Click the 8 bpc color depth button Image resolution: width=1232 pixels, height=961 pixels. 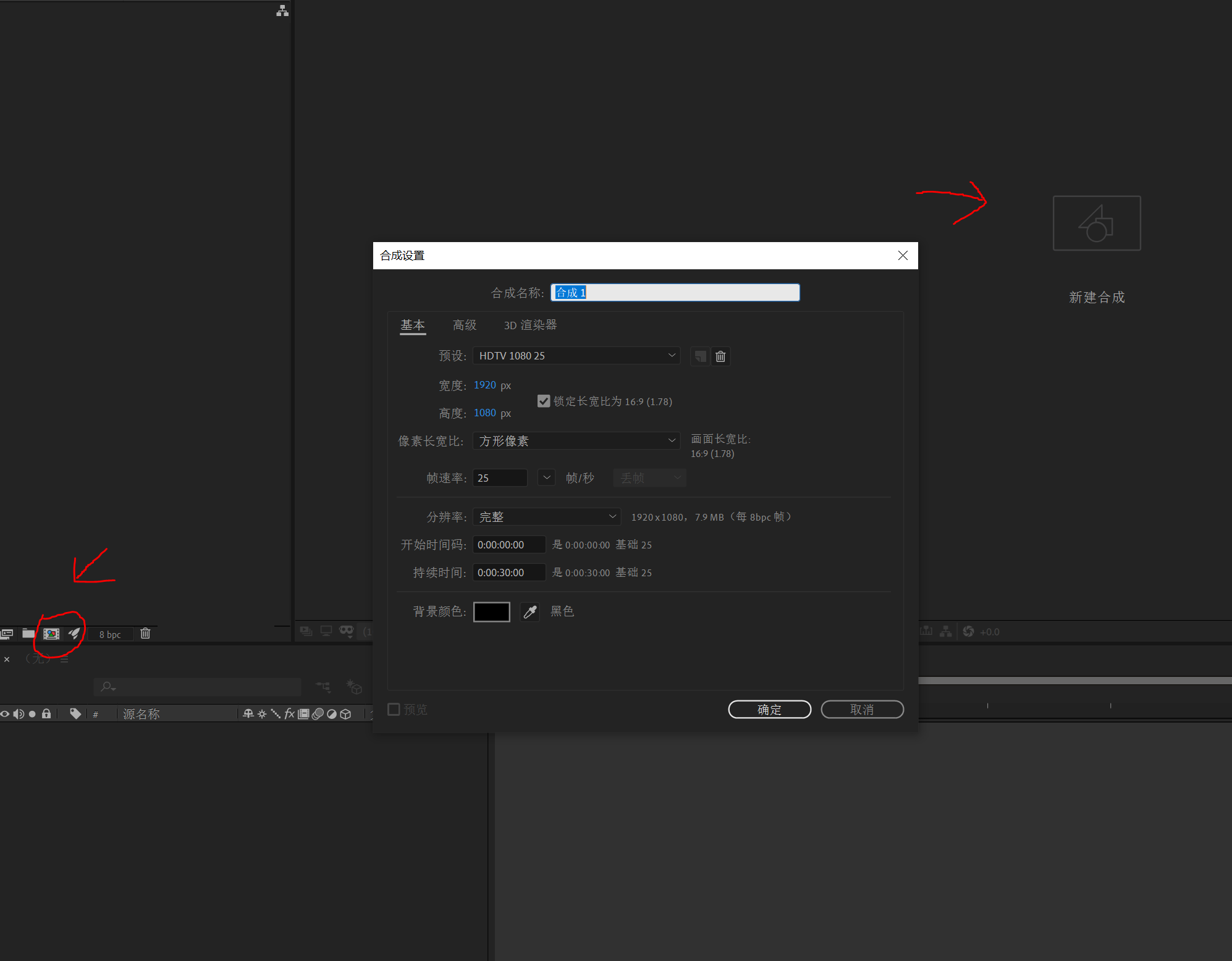coord(110,634)
